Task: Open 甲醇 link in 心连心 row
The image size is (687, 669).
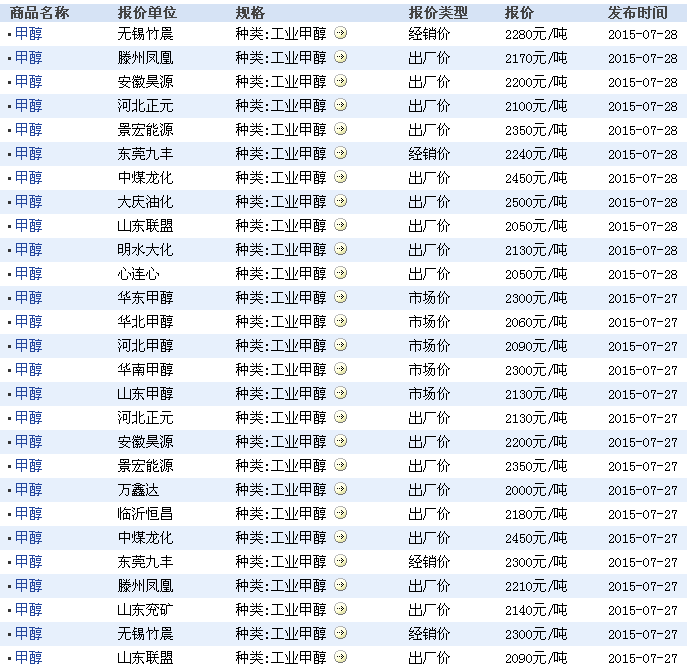Action: click(28, 274)
